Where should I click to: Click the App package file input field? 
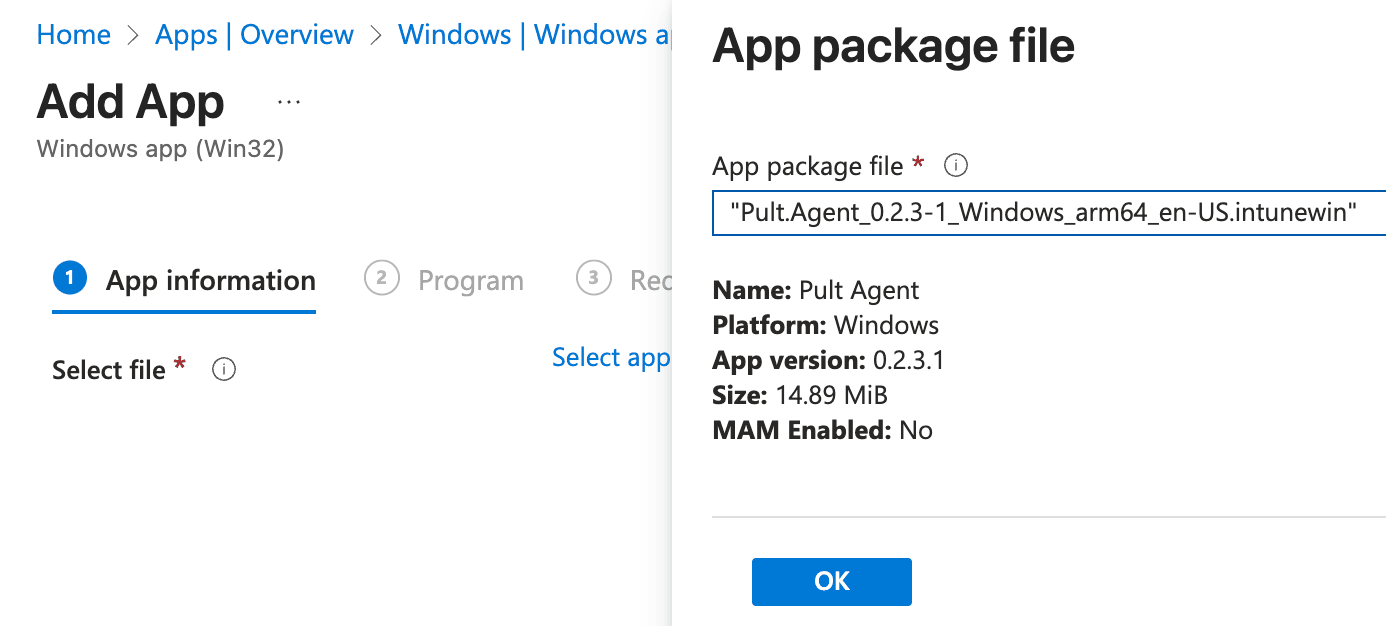click(1049, 212)
